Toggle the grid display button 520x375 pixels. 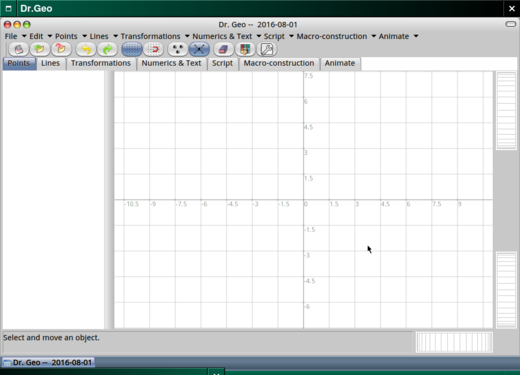pyautogui.click(x=132, y=49)
